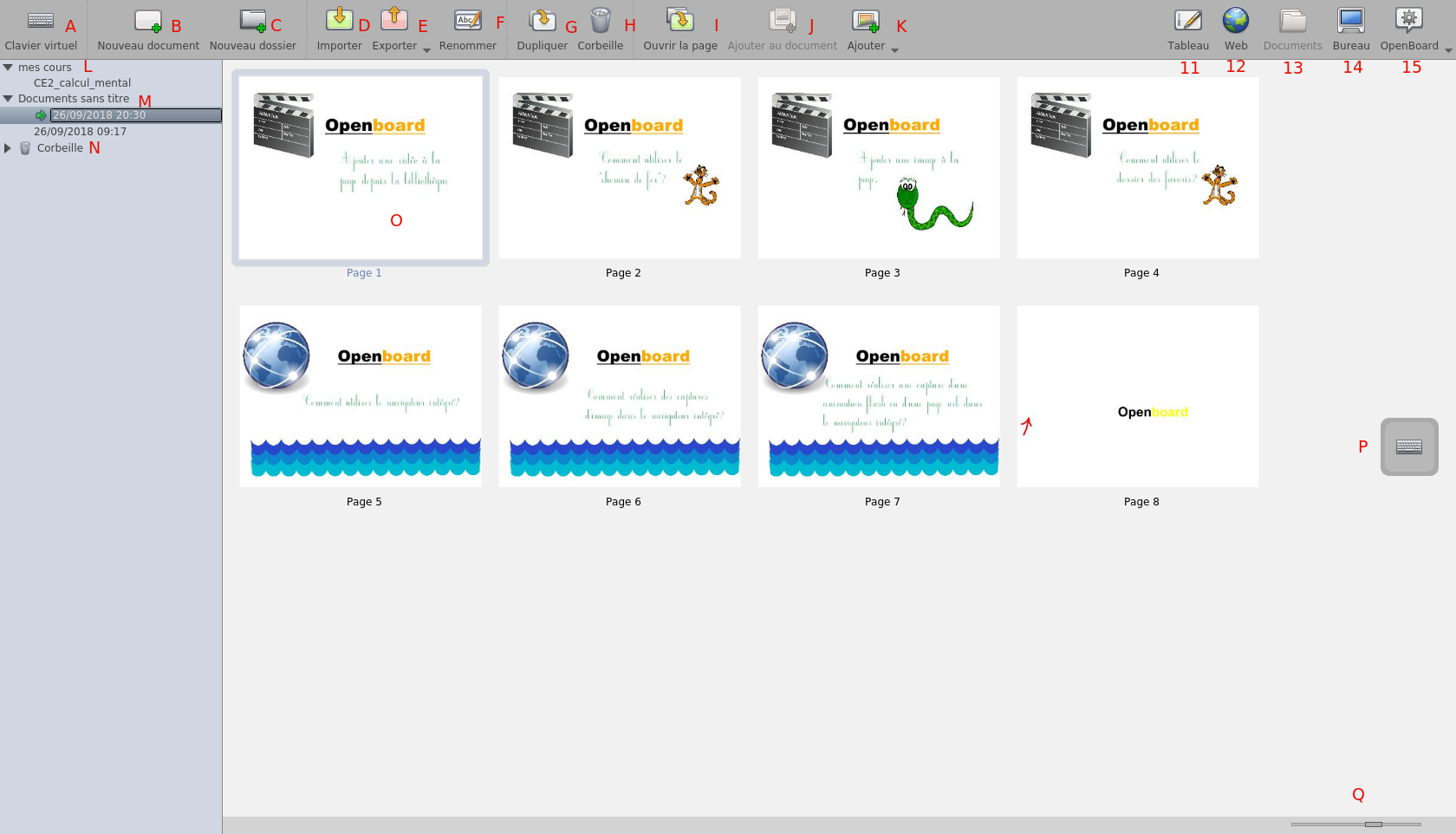
Task: Open the virtual keyboard from the toolbar
Action: (41, 26)
